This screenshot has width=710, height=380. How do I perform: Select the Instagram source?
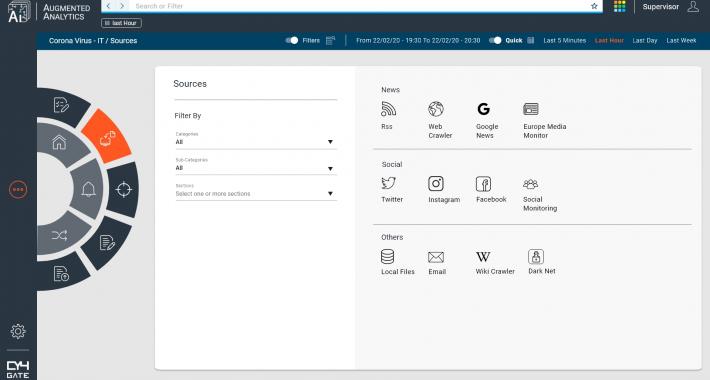coord(443,189)
